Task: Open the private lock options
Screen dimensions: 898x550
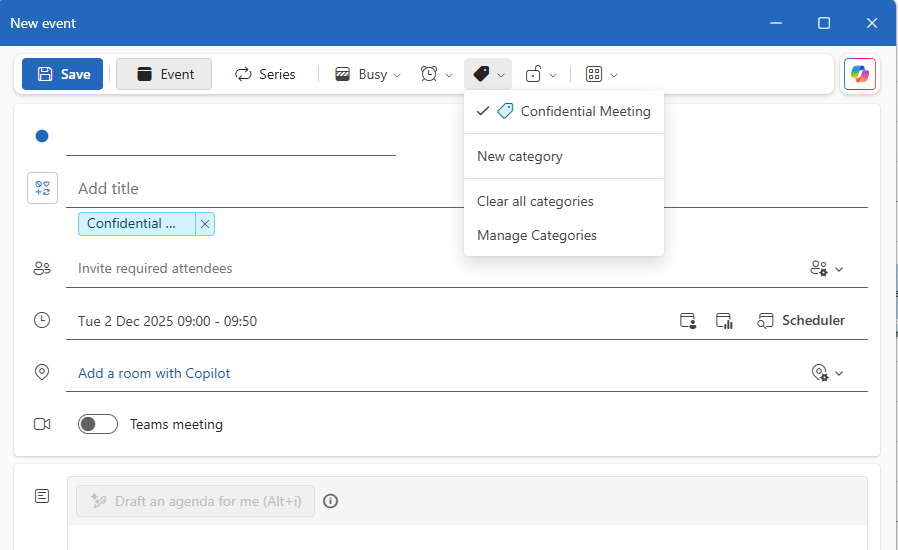Action: point(540,74)
